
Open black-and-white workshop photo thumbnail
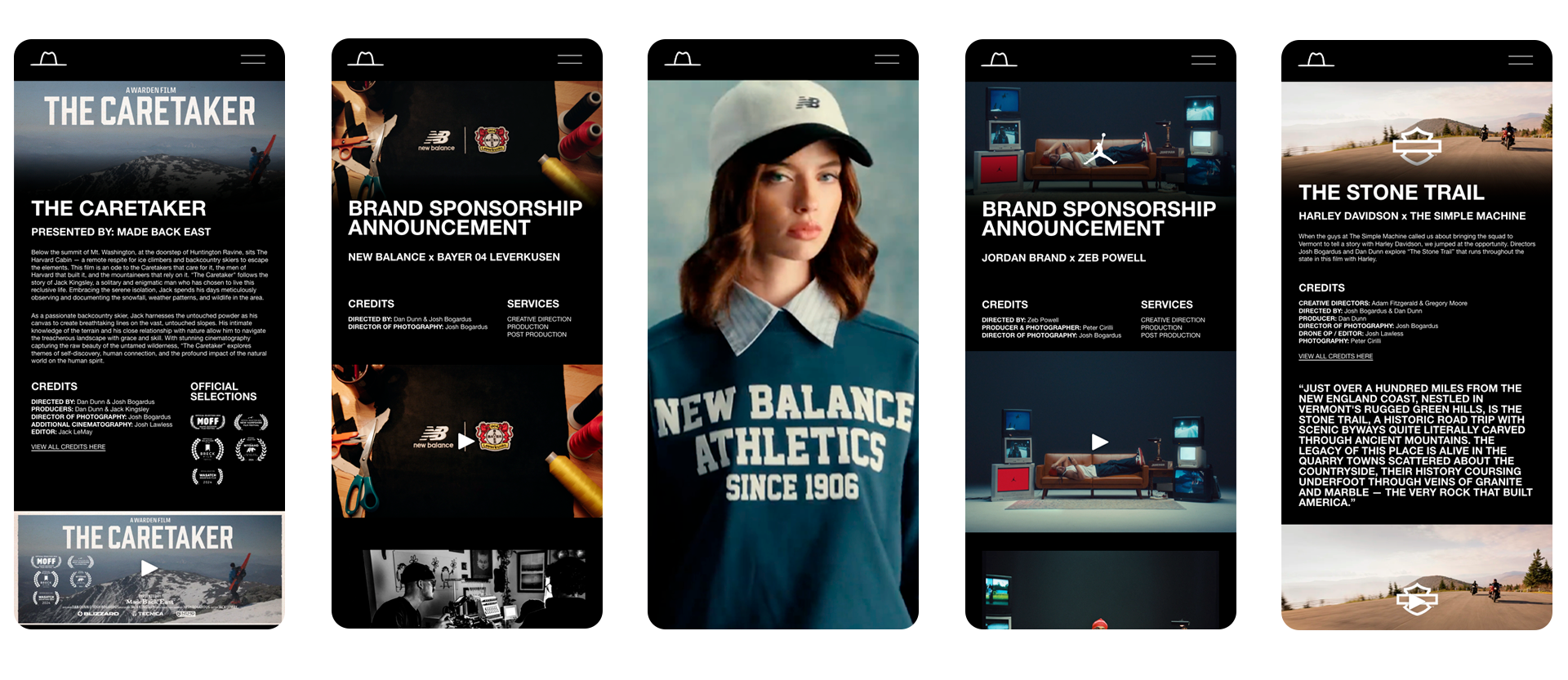pos(474,589)
